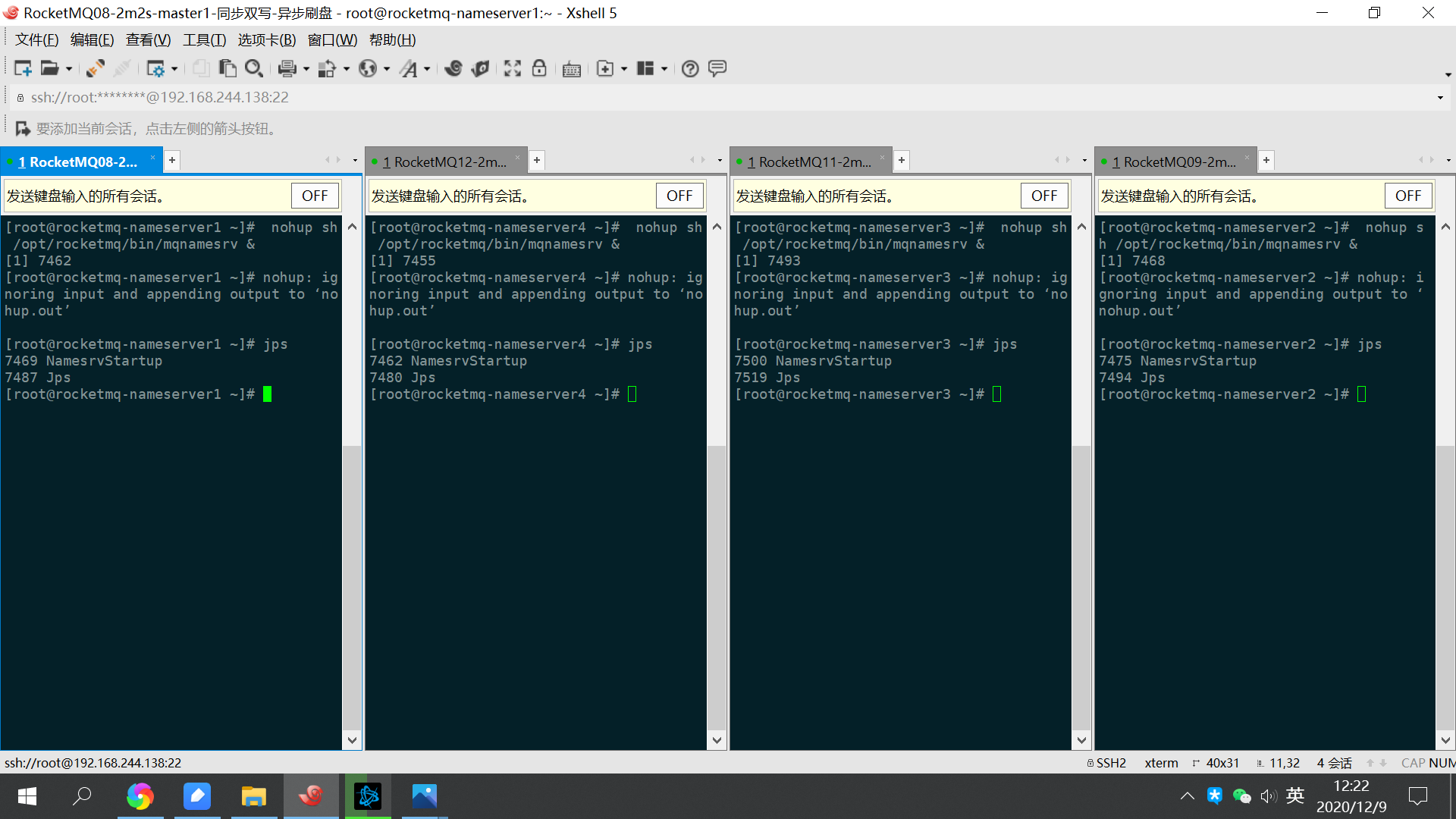1456x819 pixels.
Task: Click add current session arrow icon
Action: pos(23,129)
